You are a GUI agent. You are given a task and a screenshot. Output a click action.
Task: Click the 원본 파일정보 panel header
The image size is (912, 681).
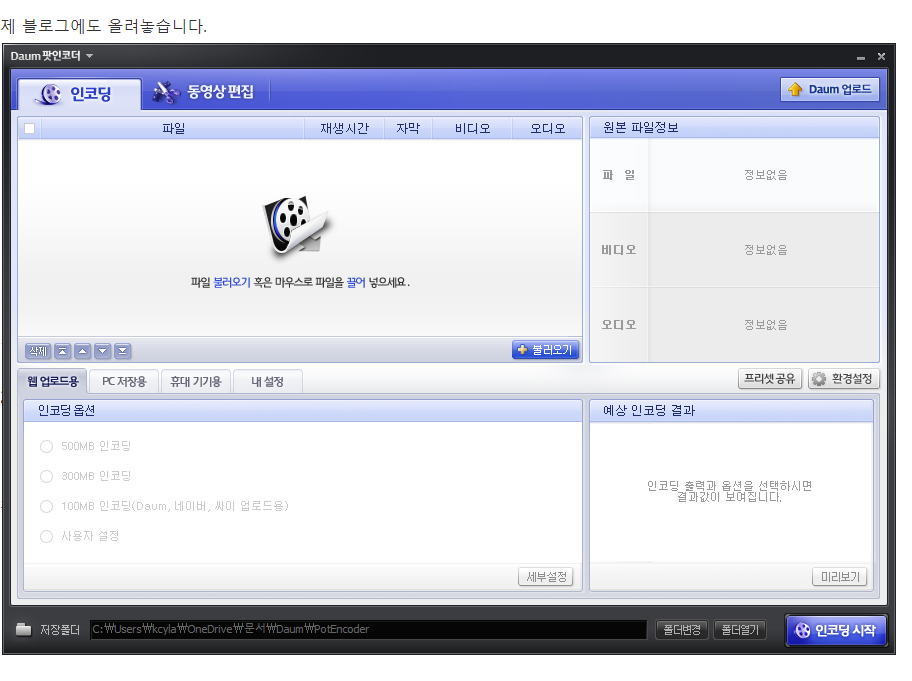(734, 127)
